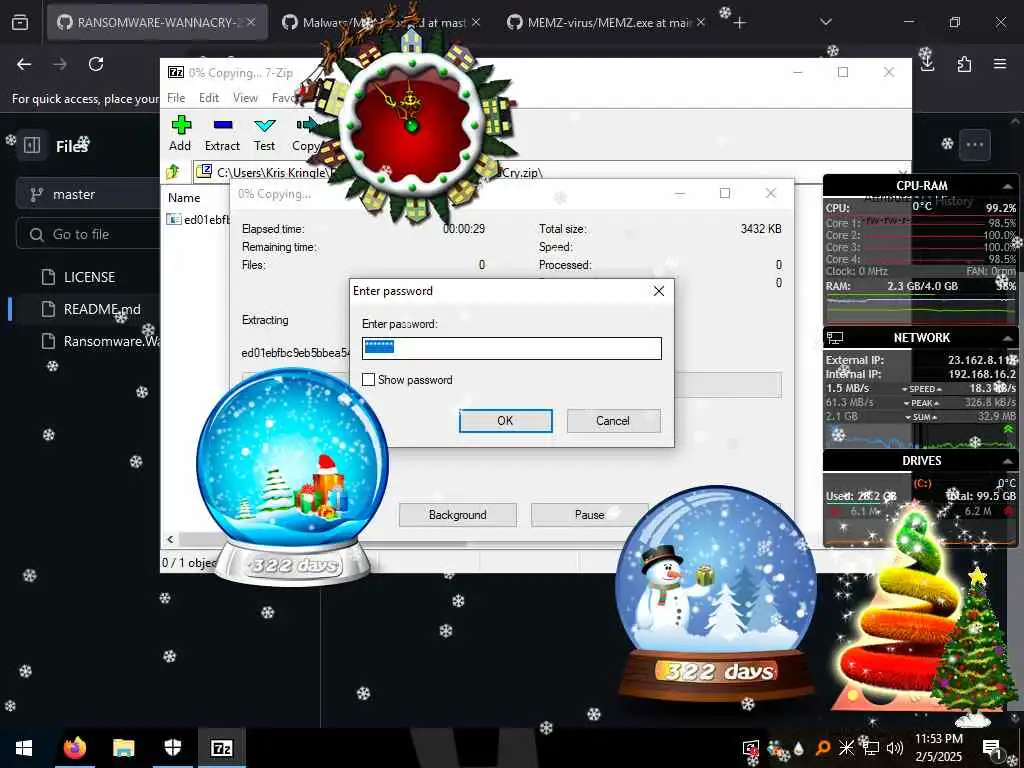
Task: Collapse the DRIVES gadget panel
Action: pos(1008,461)
